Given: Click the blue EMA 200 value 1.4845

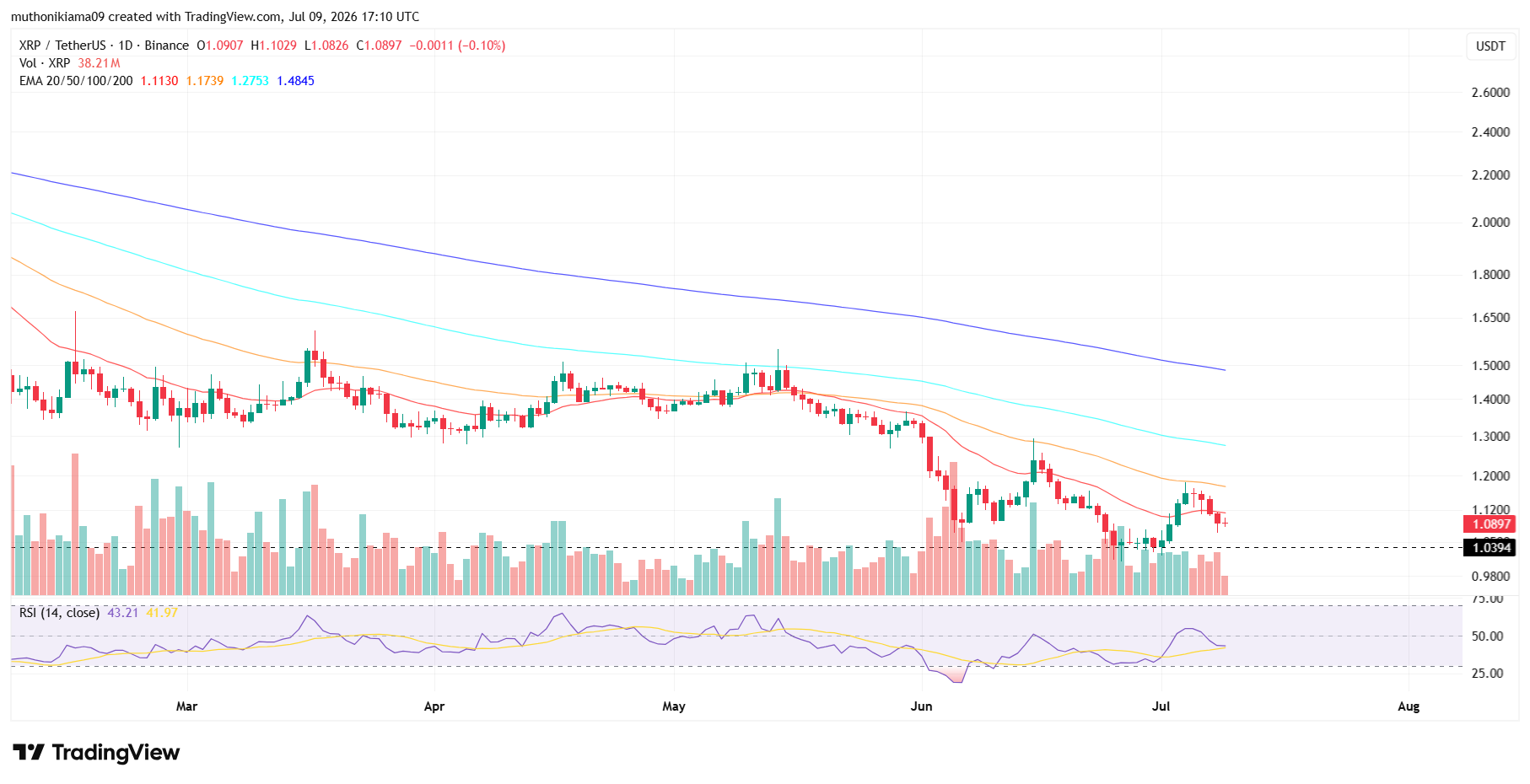Looking at the screenshot, I should pyautogui.click(x=296, y=81).
